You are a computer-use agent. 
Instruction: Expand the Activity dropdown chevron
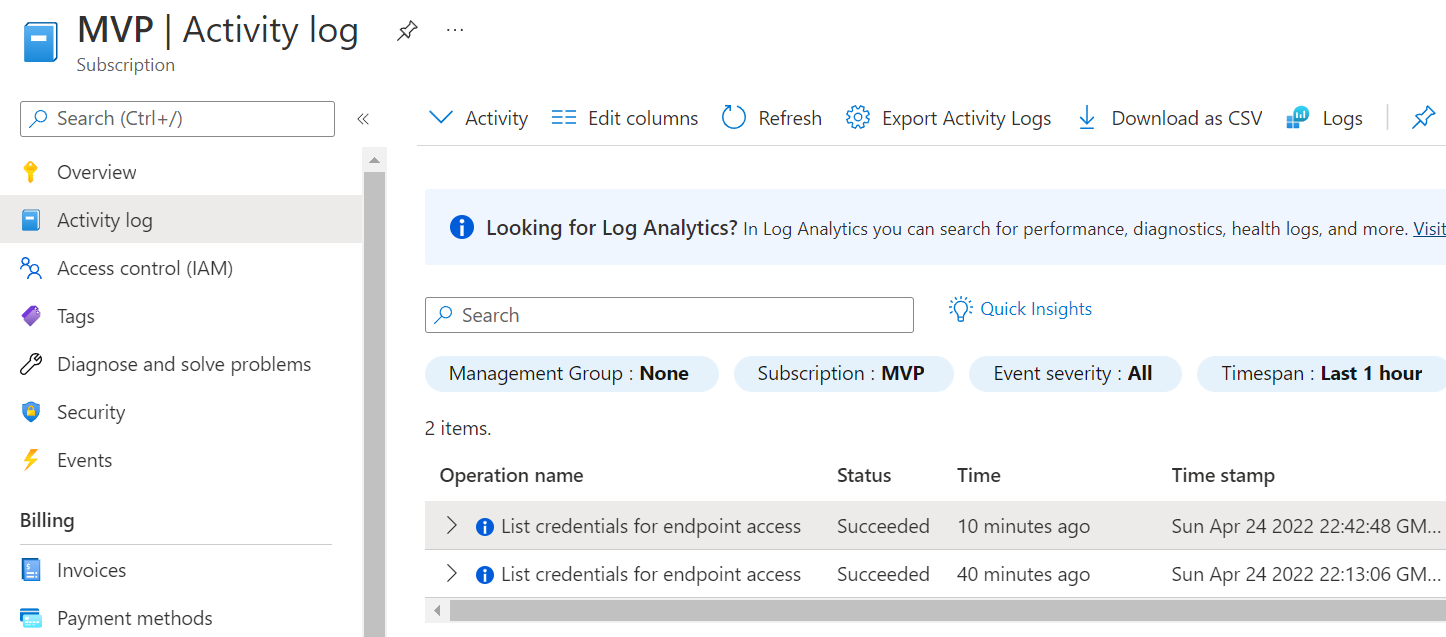pos(440,118)
